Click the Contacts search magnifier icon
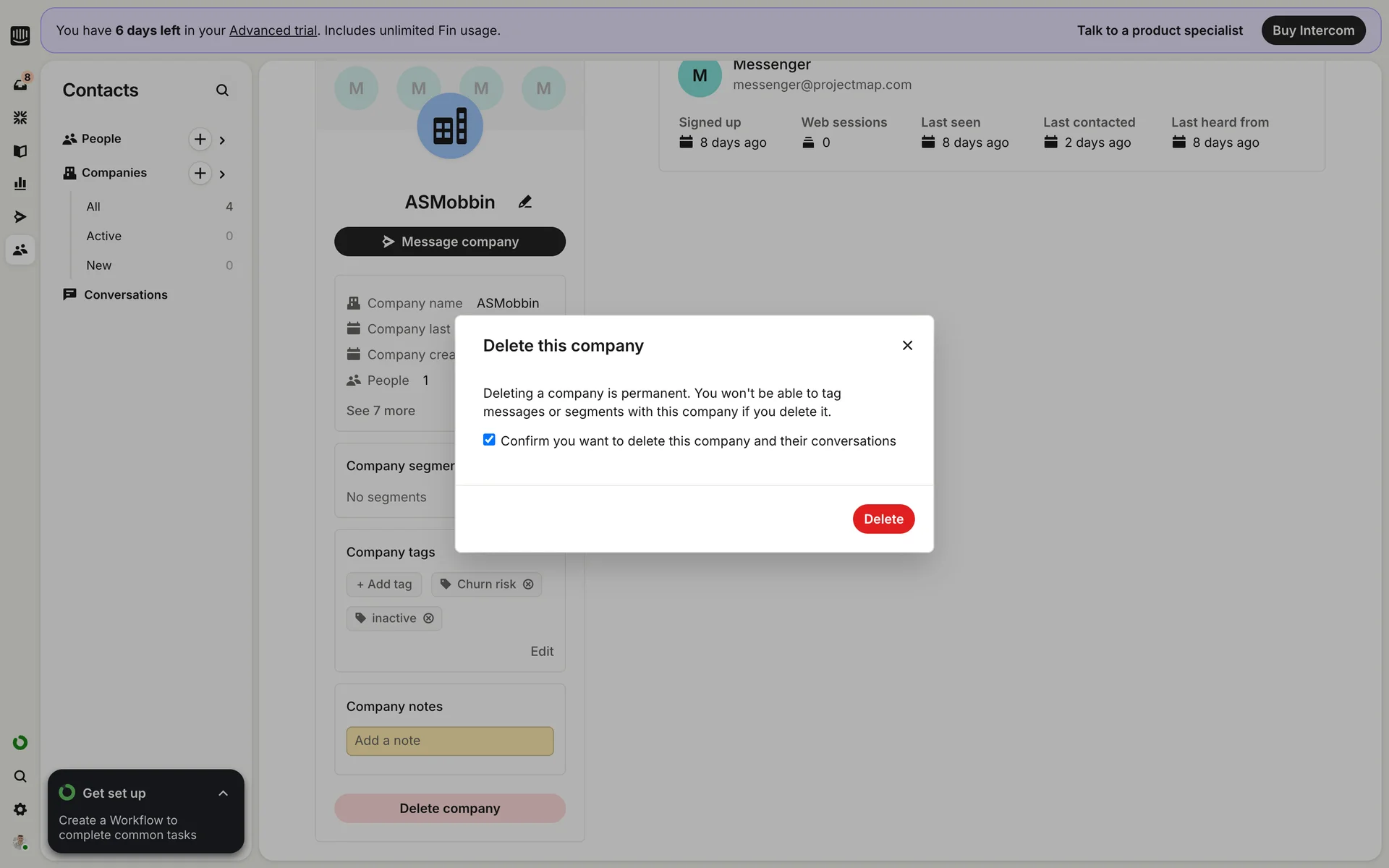The width and height of the screenshot is (1389, 868). [x=222, y=90]
